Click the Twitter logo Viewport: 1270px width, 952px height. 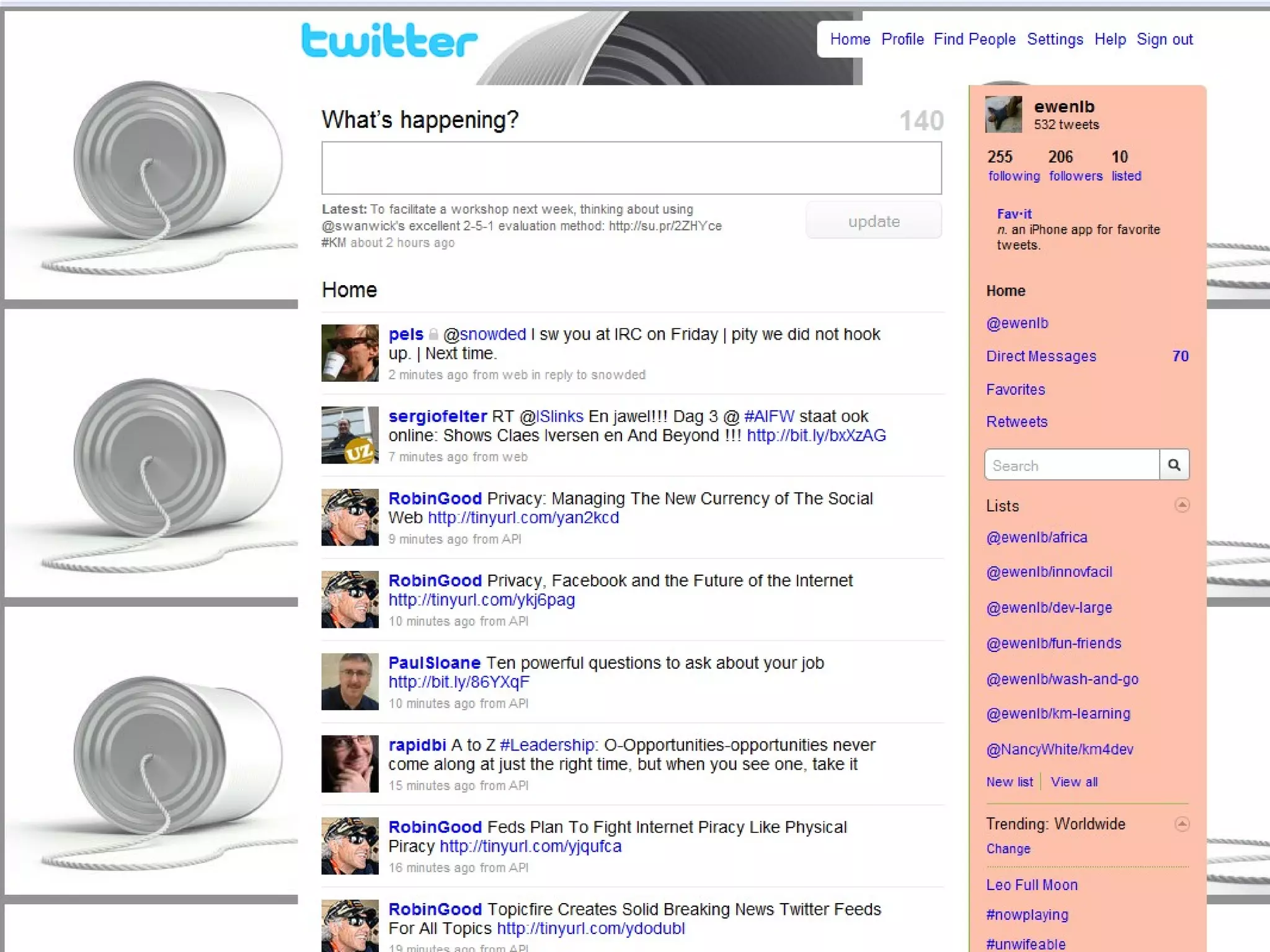(389, 40)
